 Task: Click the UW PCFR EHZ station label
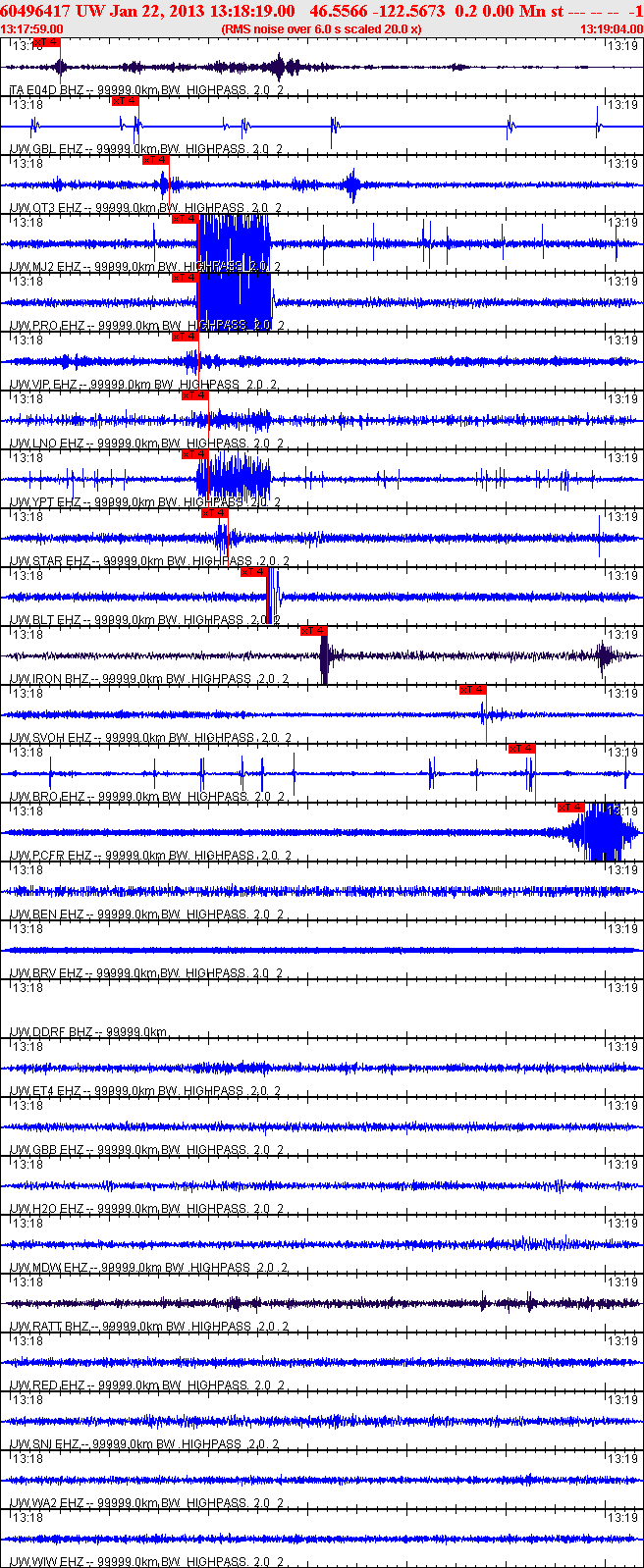click(150, 856)
